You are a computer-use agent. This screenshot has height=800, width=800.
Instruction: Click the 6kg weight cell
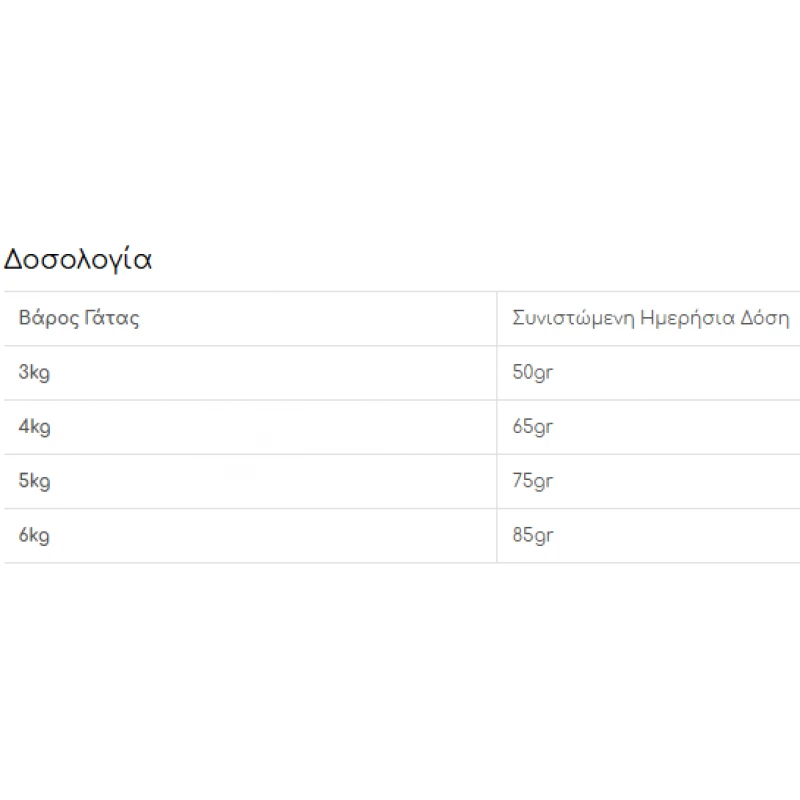coord(250,536)
